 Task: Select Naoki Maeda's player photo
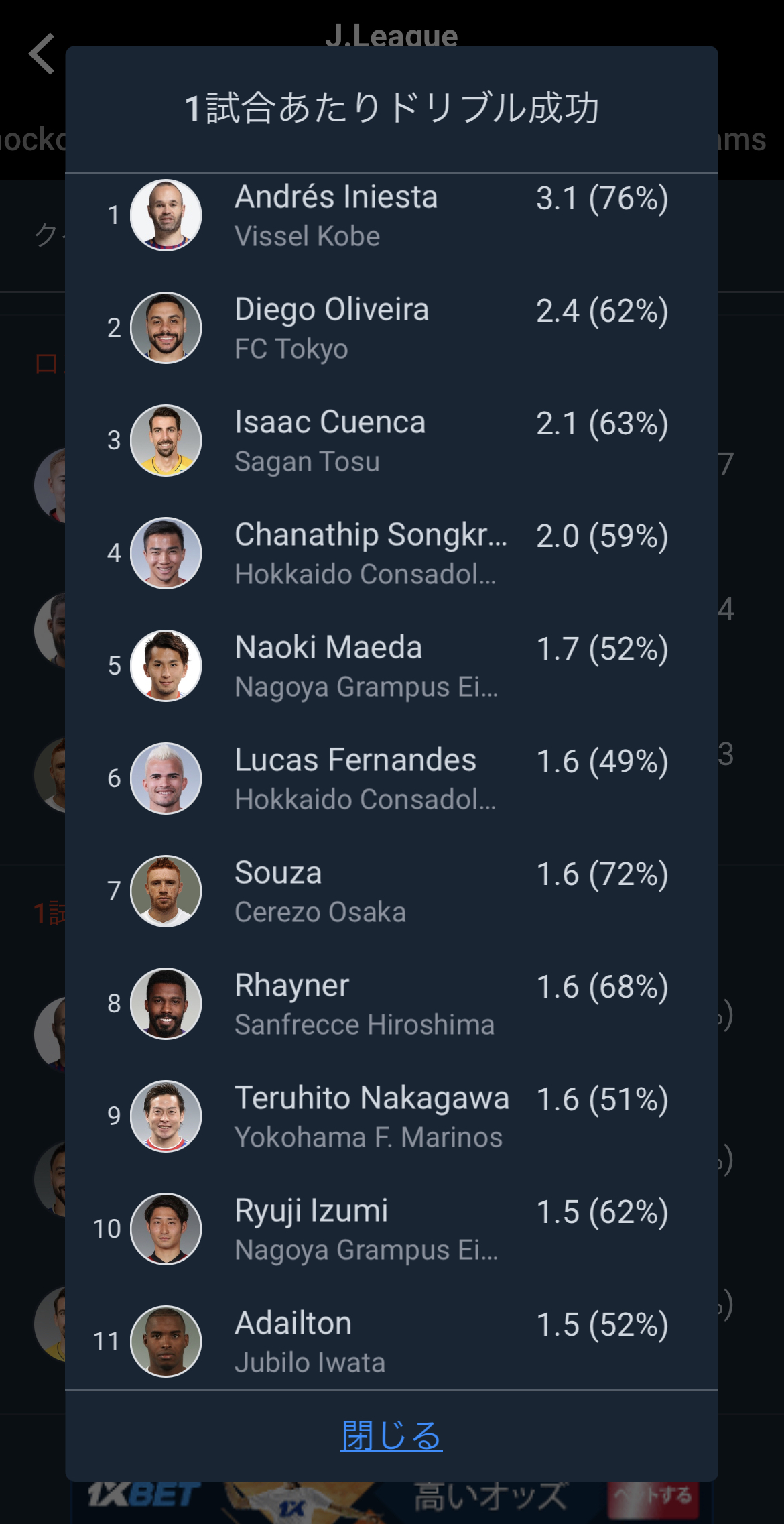[x=166, y=666]
